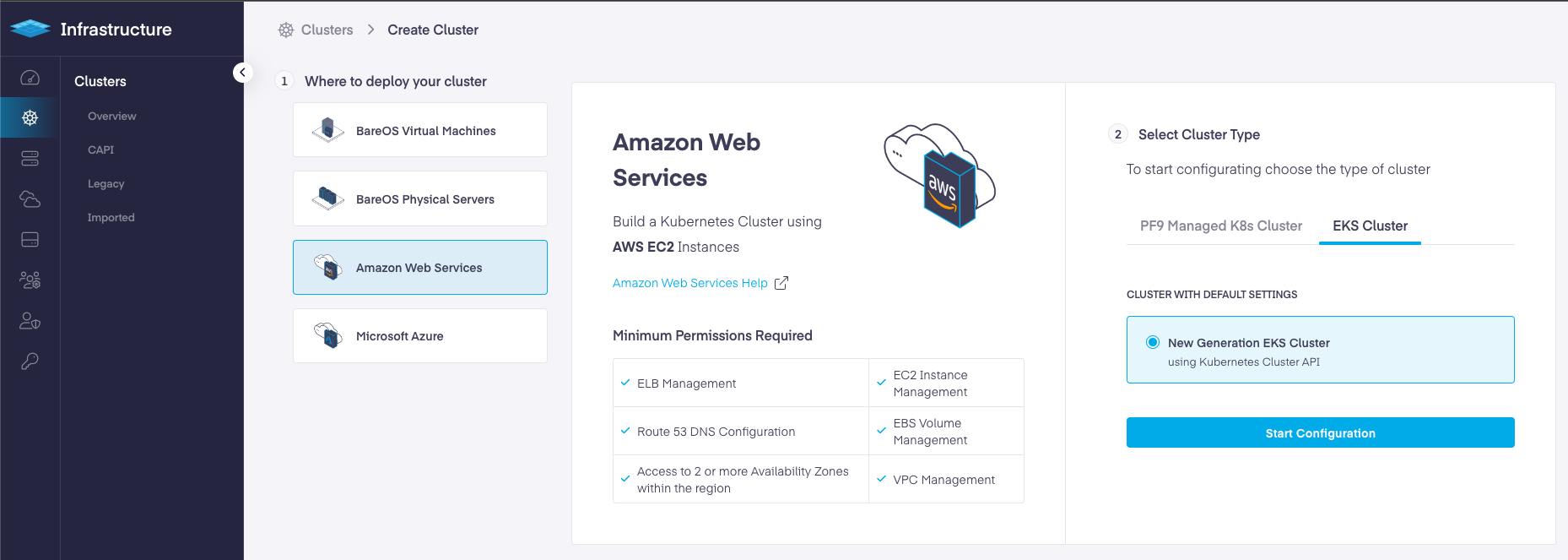Collapse the sidebar using the chevron arrow
The height and width of the screenshot is (560, 1568).
click(242, 73)
